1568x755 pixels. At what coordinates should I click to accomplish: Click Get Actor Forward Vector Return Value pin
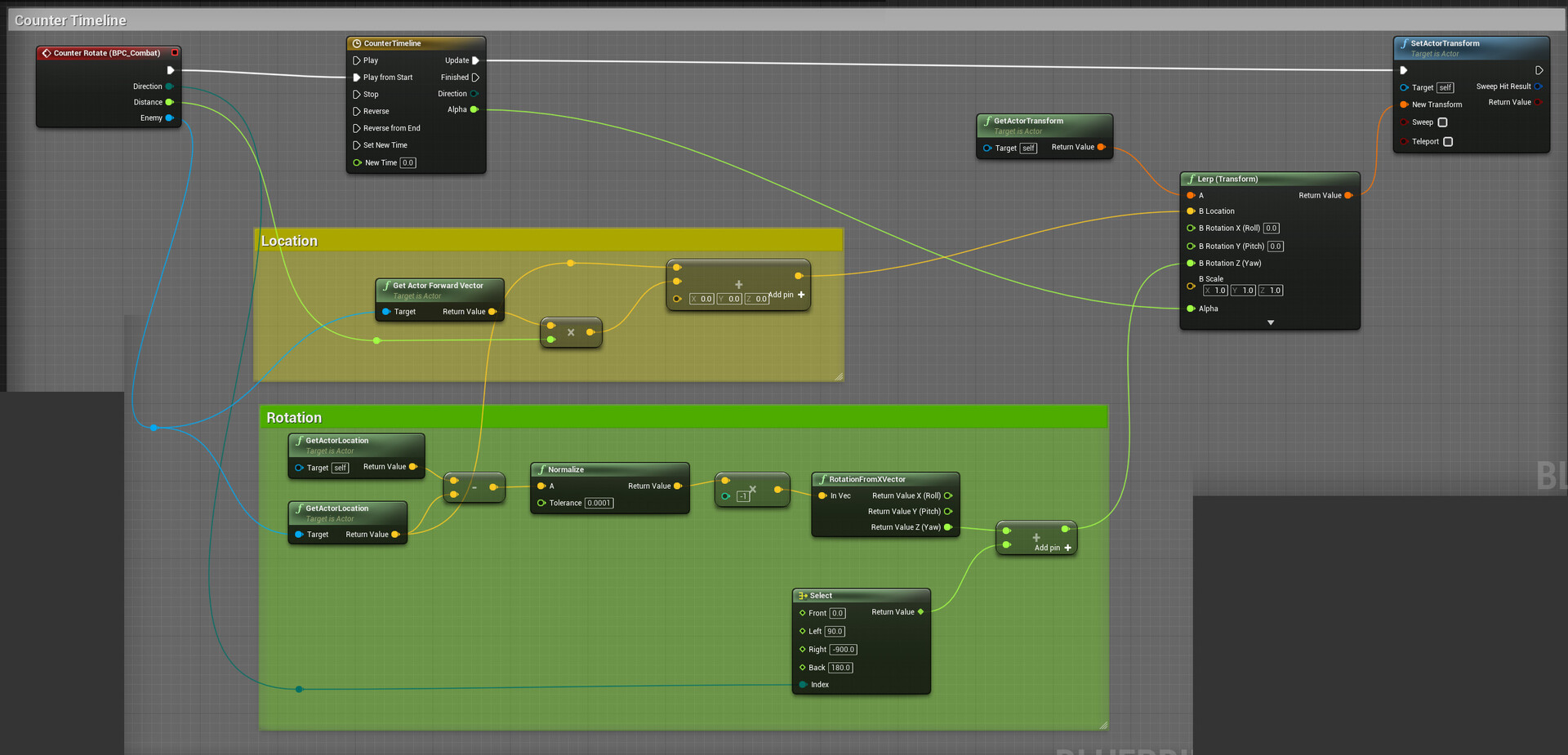click(x=492, y=312)
